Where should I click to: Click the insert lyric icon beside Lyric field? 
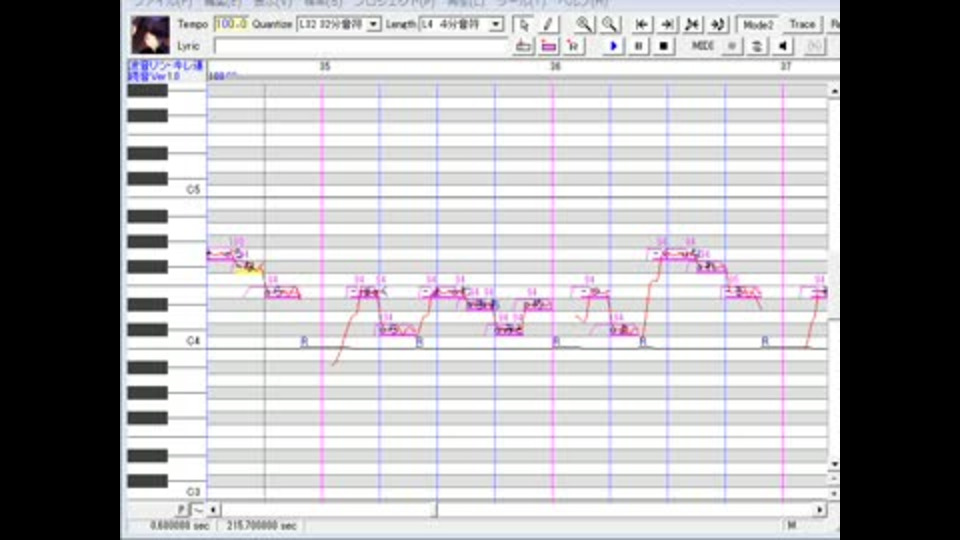click(523, 46)
